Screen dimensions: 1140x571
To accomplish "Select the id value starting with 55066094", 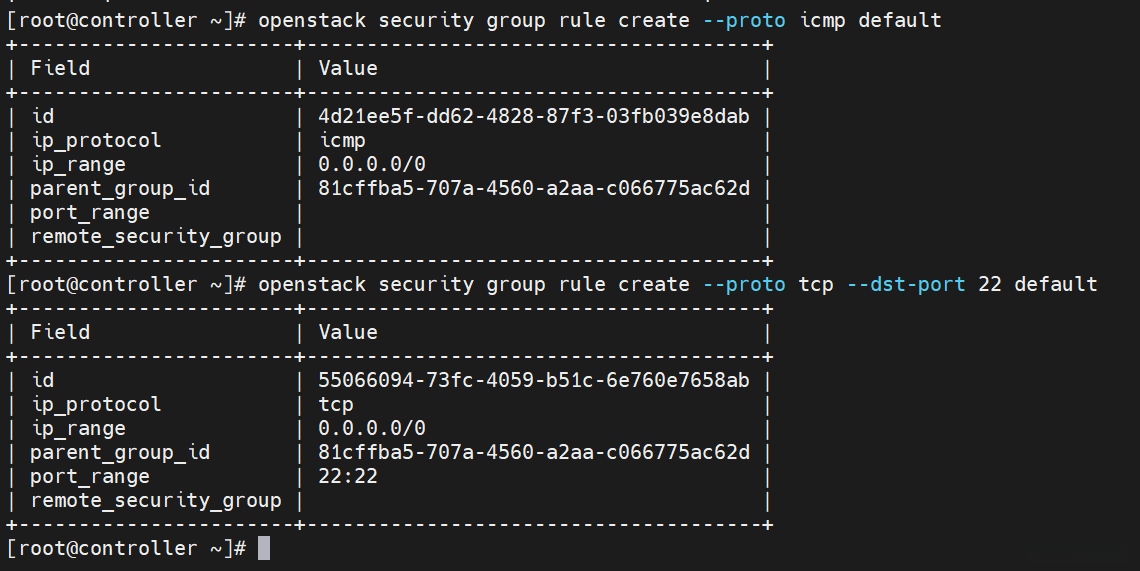I will pyautogui.click(x=534, y=380).
